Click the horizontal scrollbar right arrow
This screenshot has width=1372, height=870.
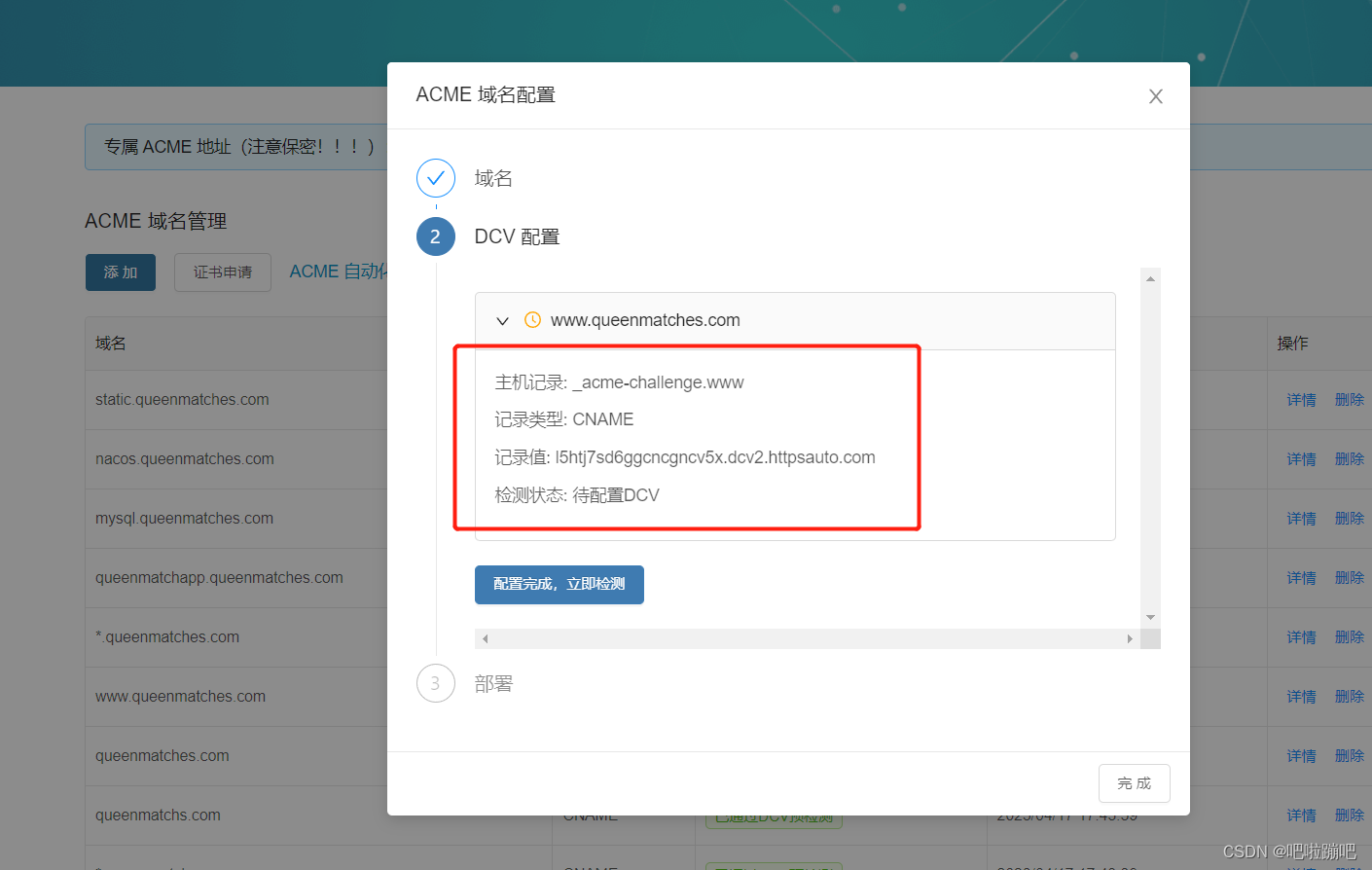(1130, 638)
